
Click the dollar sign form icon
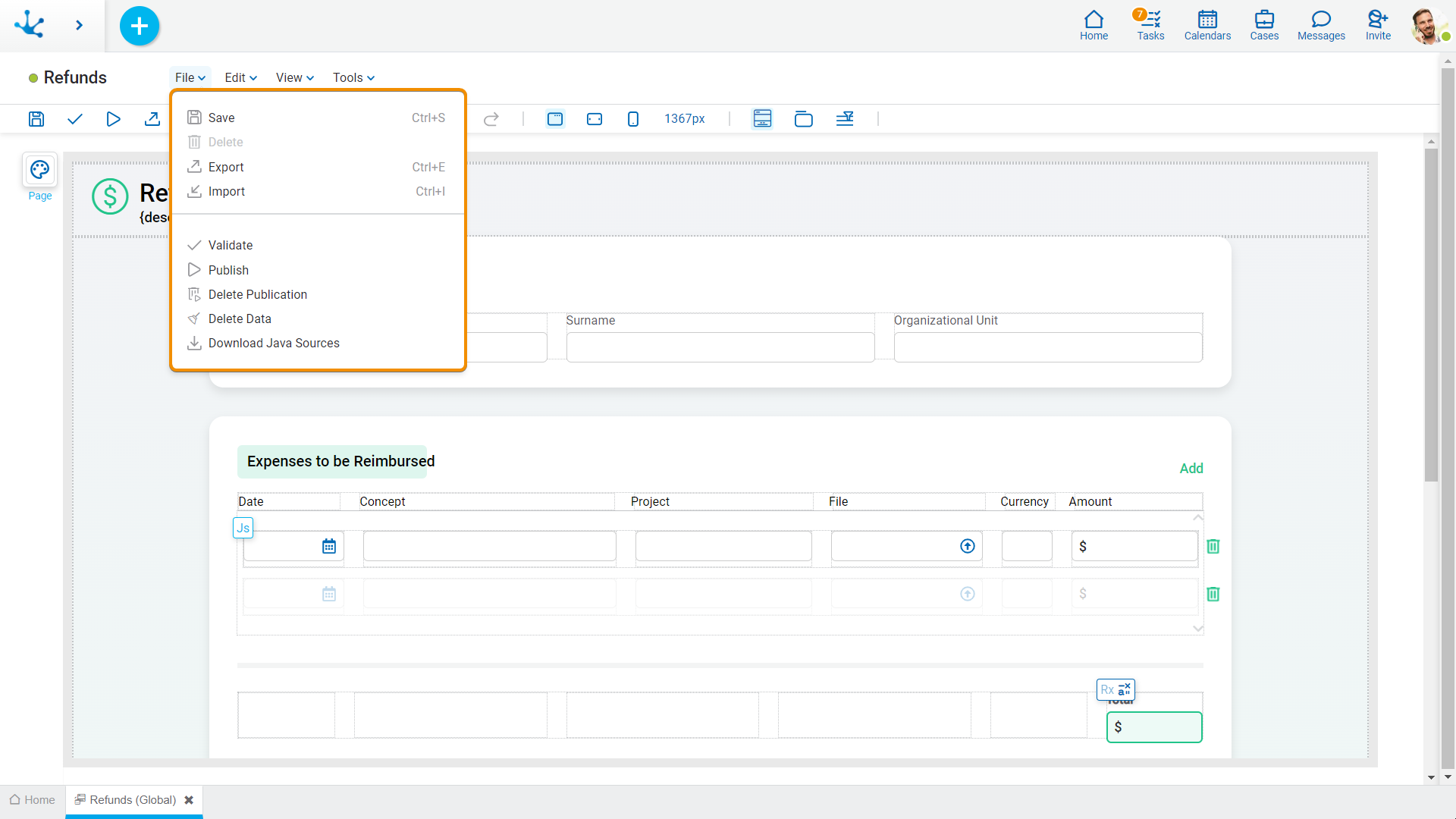[x=110, y=196]
